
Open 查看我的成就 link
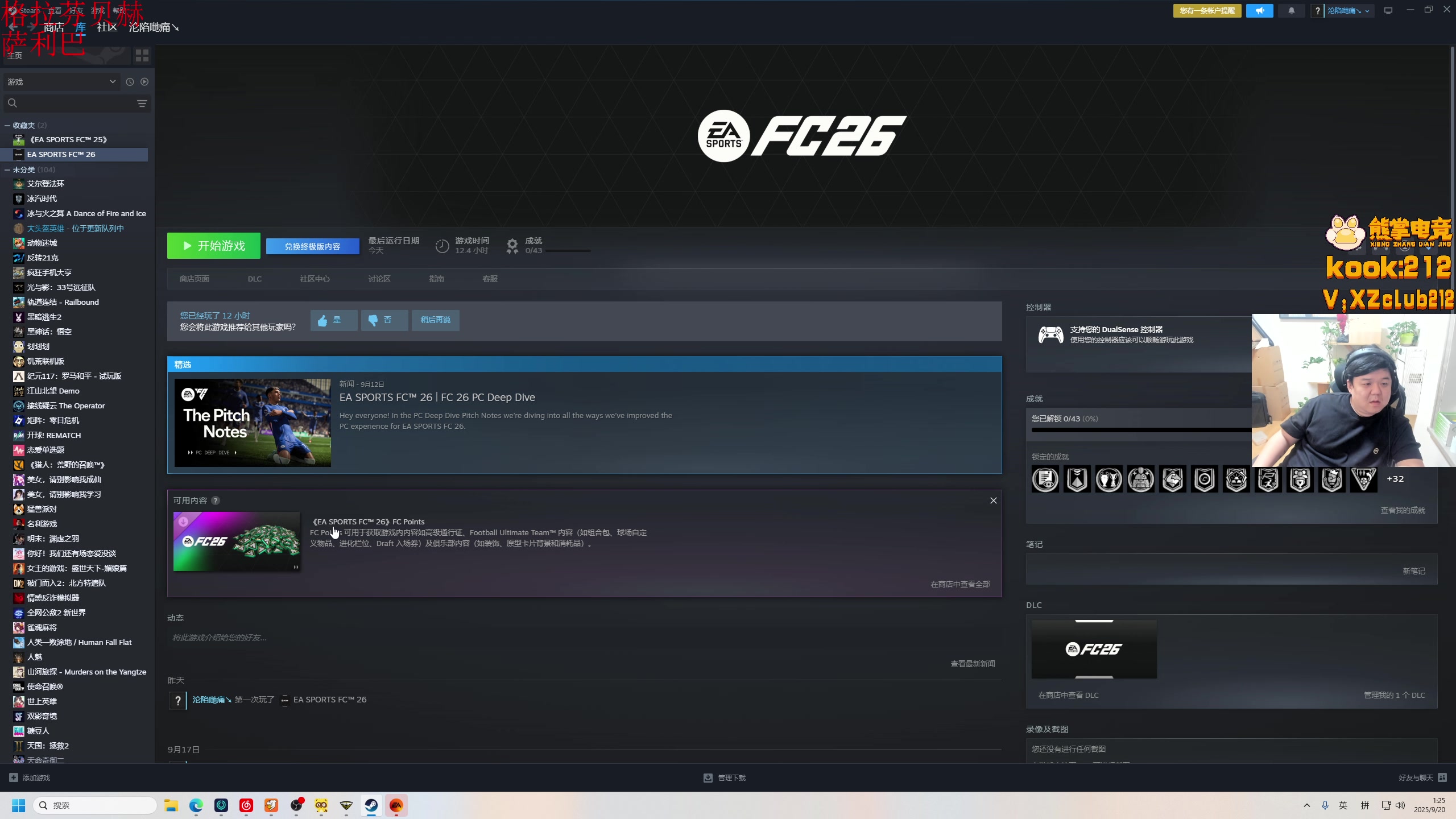(x=1403, y=510)
